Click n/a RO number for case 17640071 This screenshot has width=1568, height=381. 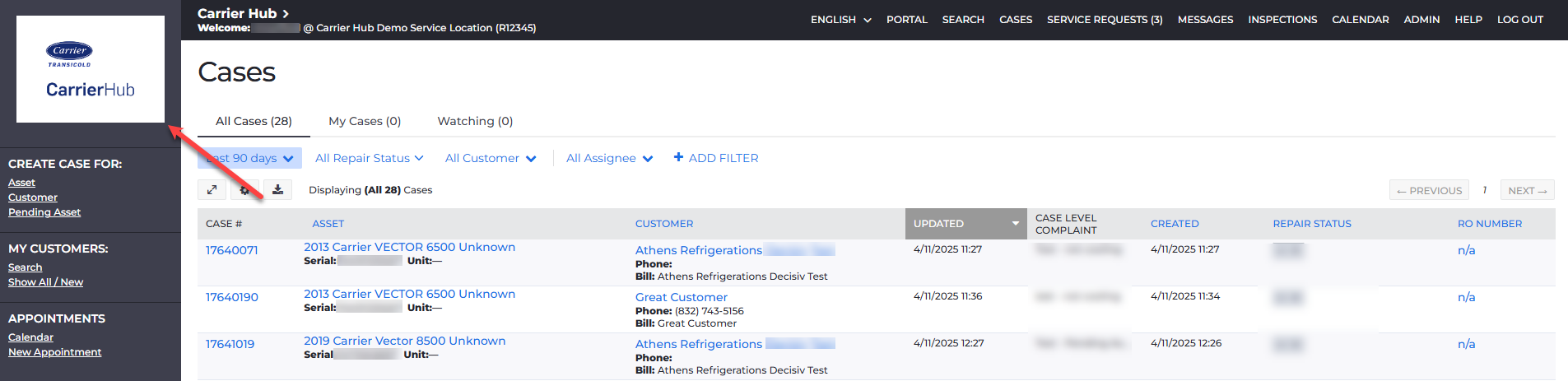point(1466,250)
